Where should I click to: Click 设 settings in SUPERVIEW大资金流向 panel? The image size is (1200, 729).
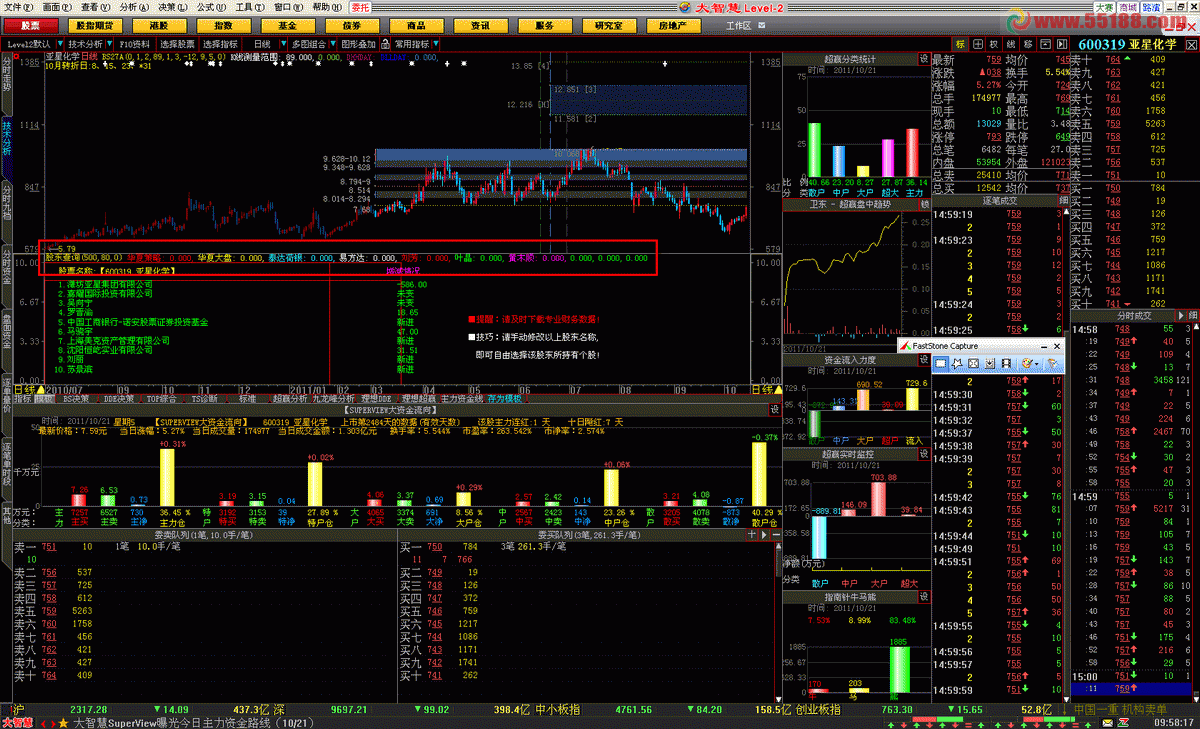773,409
